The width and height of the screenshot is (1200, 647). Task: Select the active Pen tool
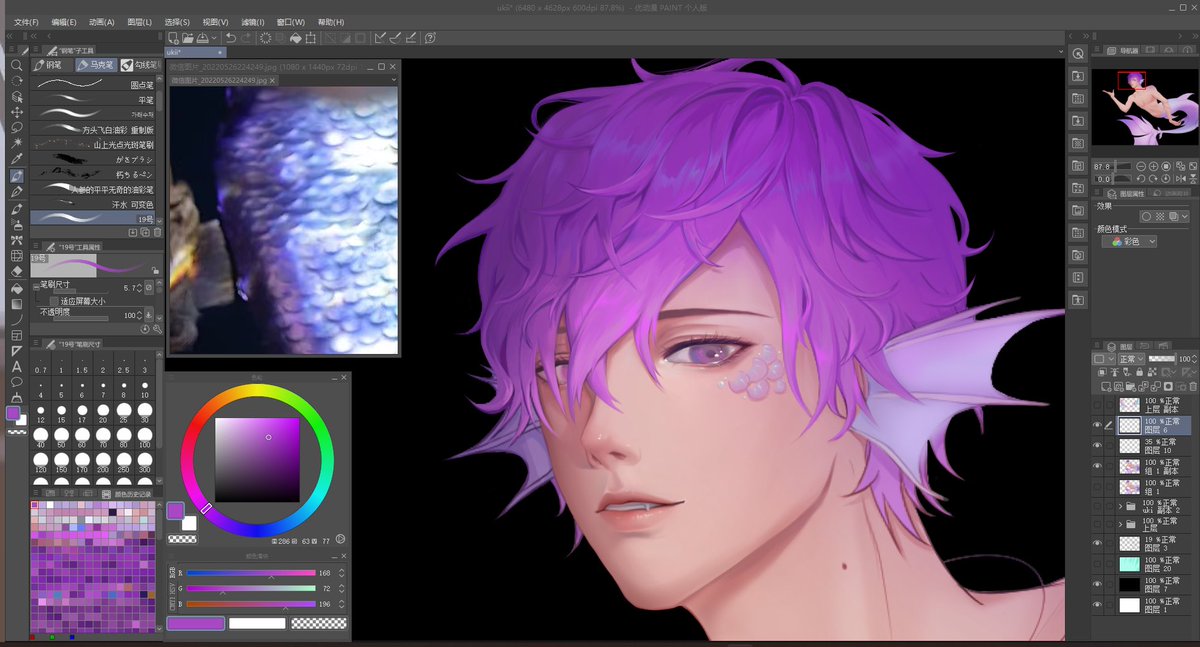16,176
